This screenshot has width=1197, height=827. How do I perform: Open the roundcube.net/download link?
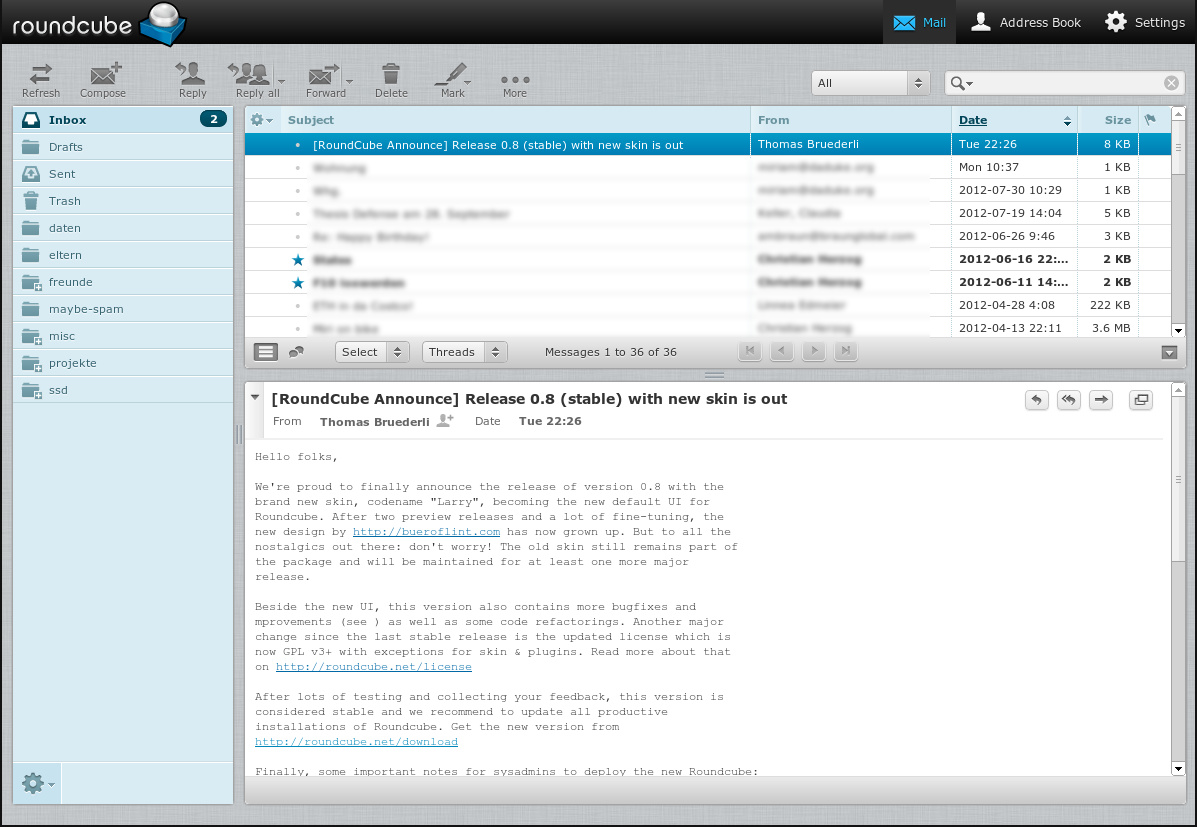tap(357, 741)
